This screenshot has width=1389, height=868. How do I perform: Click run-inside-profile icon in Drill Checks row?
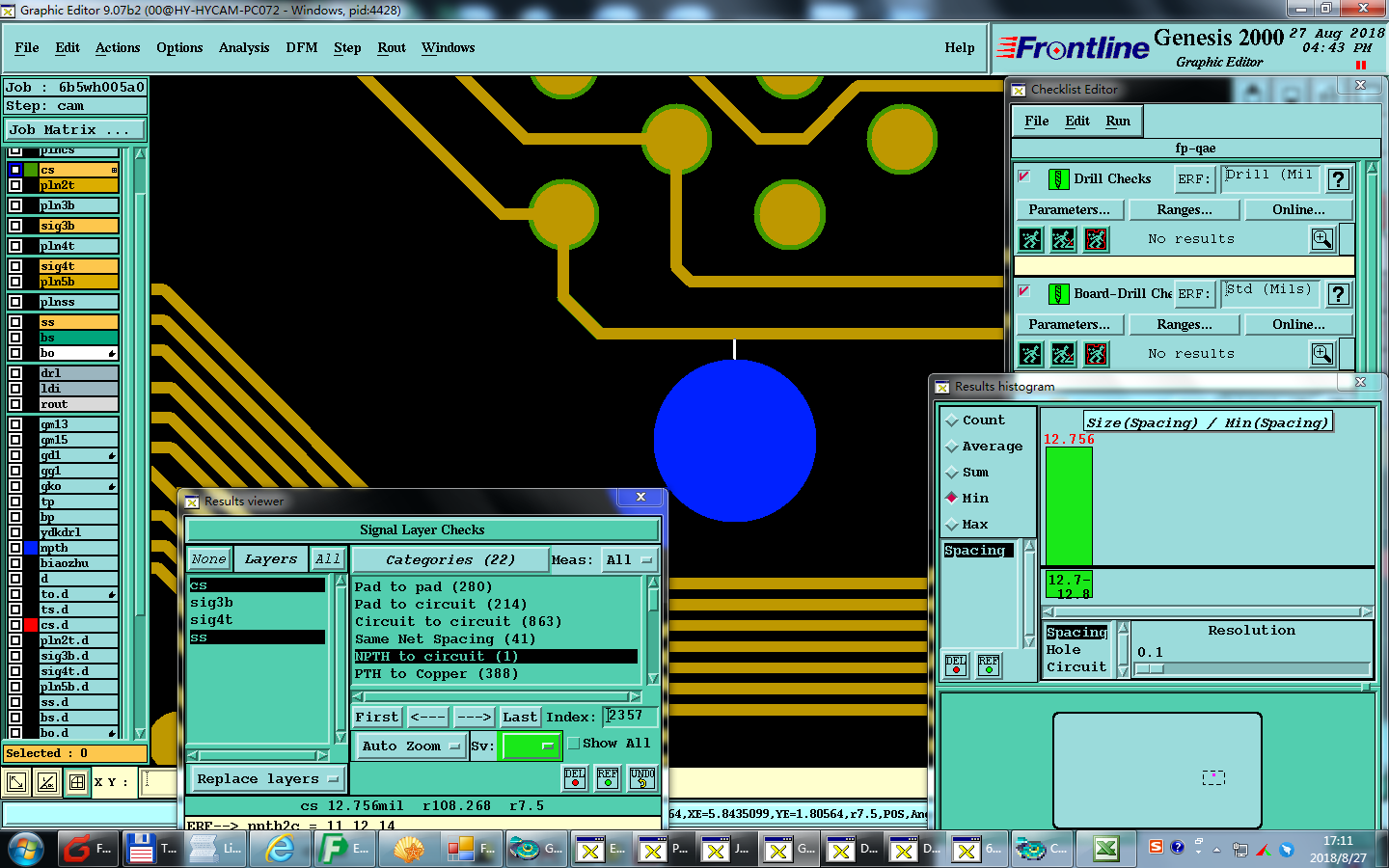1097,239
